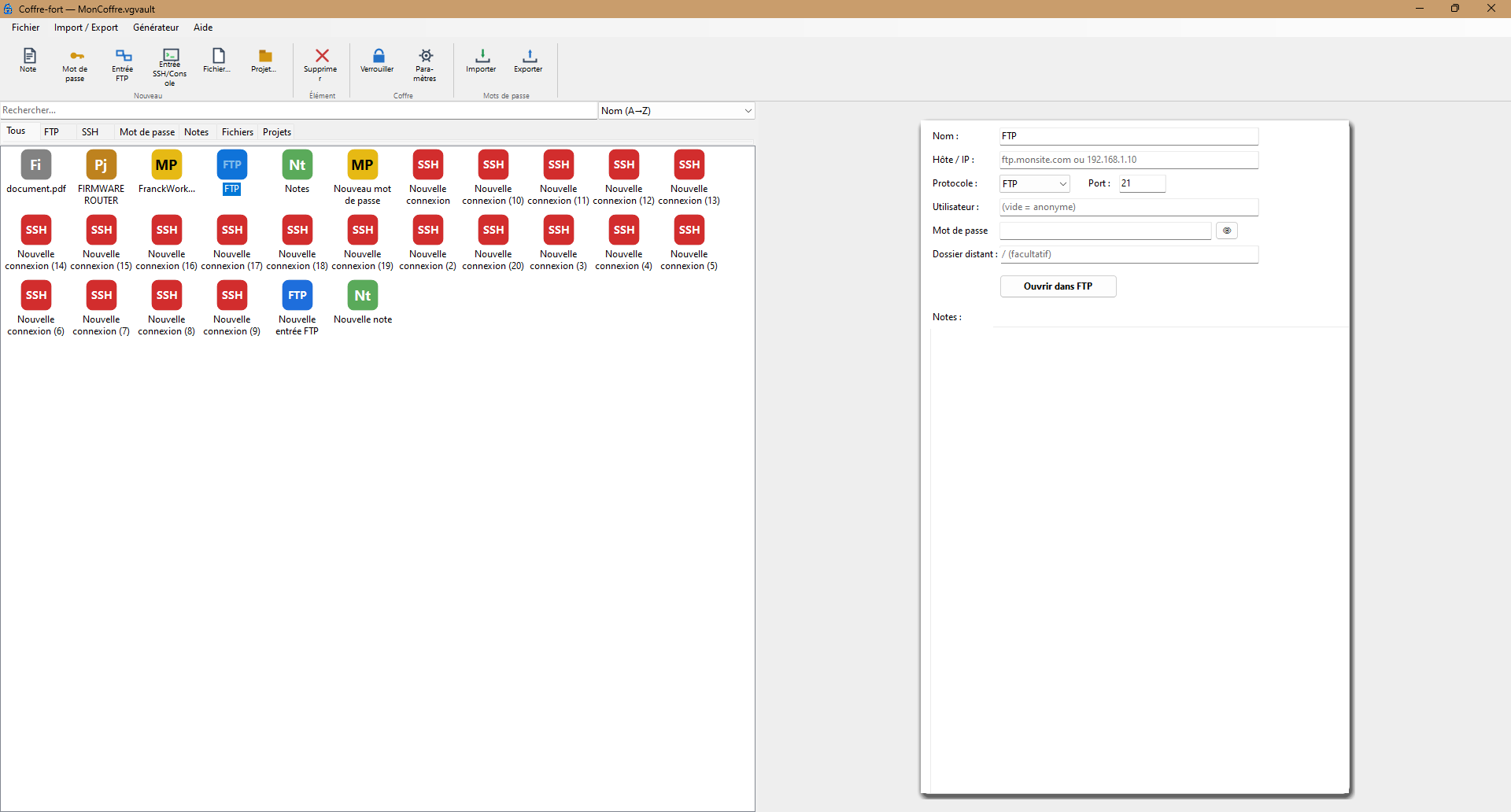The image size is (1511, 812).
Task: Click the Ouvrir dans FTP button
Action: (x=1058, y=286)
